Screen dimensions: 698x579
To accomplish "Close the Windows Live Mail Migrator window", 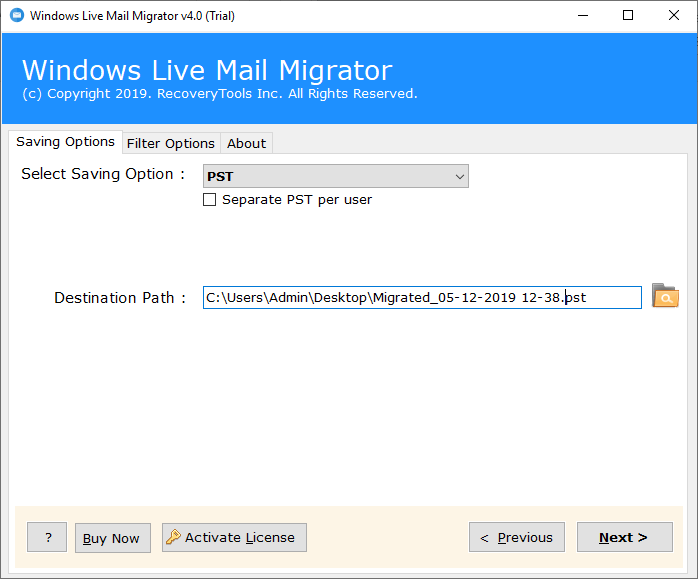I will coord(674,16).
